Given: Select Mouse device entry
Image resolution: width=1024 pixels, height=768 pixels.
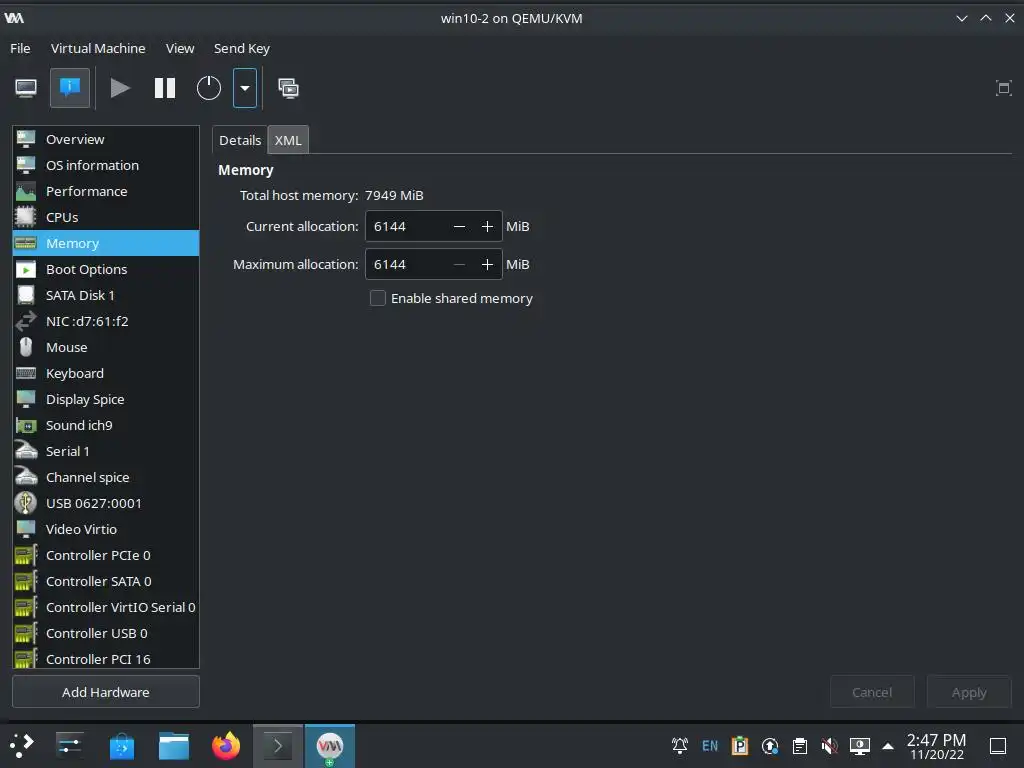Looking at the screenshot, I should 106,347.
